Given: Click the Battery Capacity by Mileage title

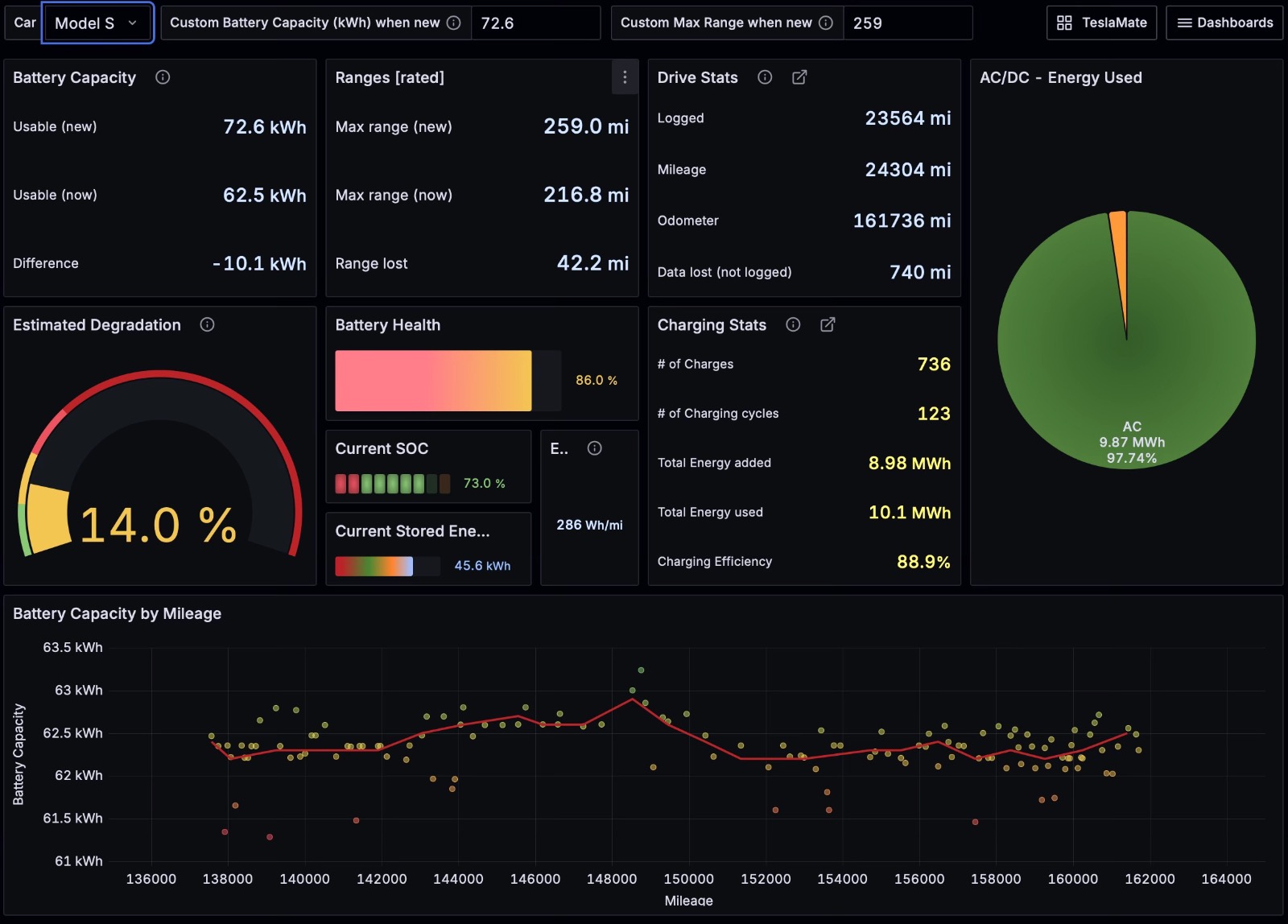Looking at the screenshot, I should point(117,613).
